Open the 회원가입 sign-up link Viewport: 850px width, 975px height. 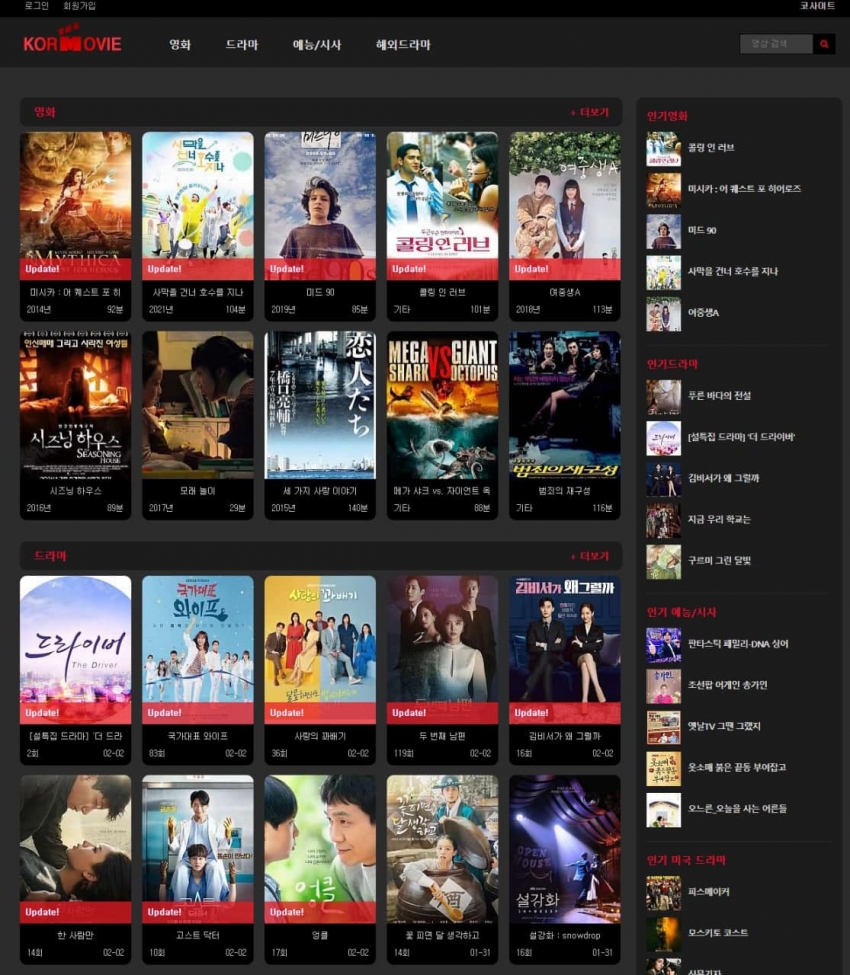(80, 6)
